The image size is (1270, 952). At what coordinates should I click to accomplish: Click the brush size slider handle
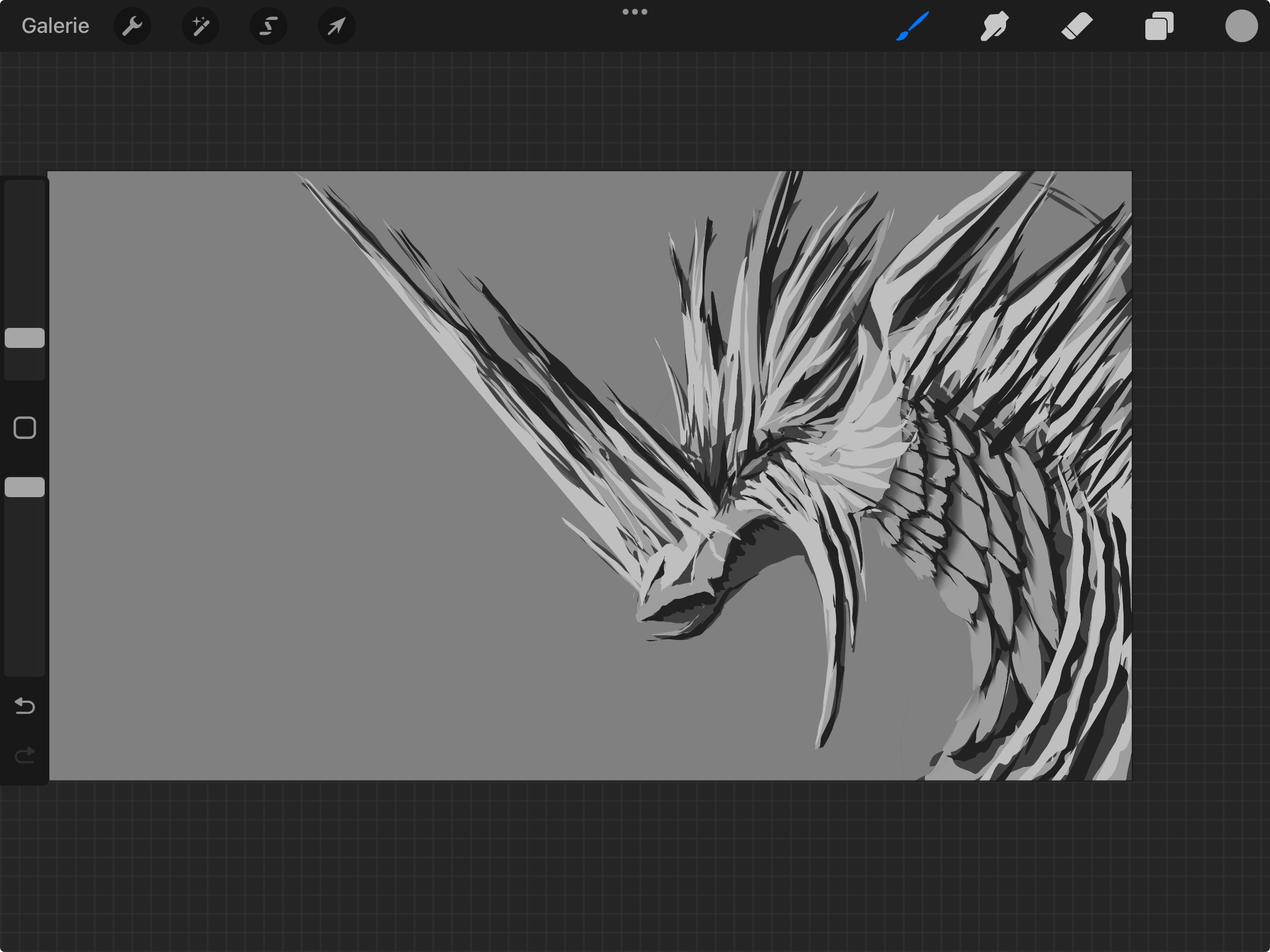click(x=25, y=338)
